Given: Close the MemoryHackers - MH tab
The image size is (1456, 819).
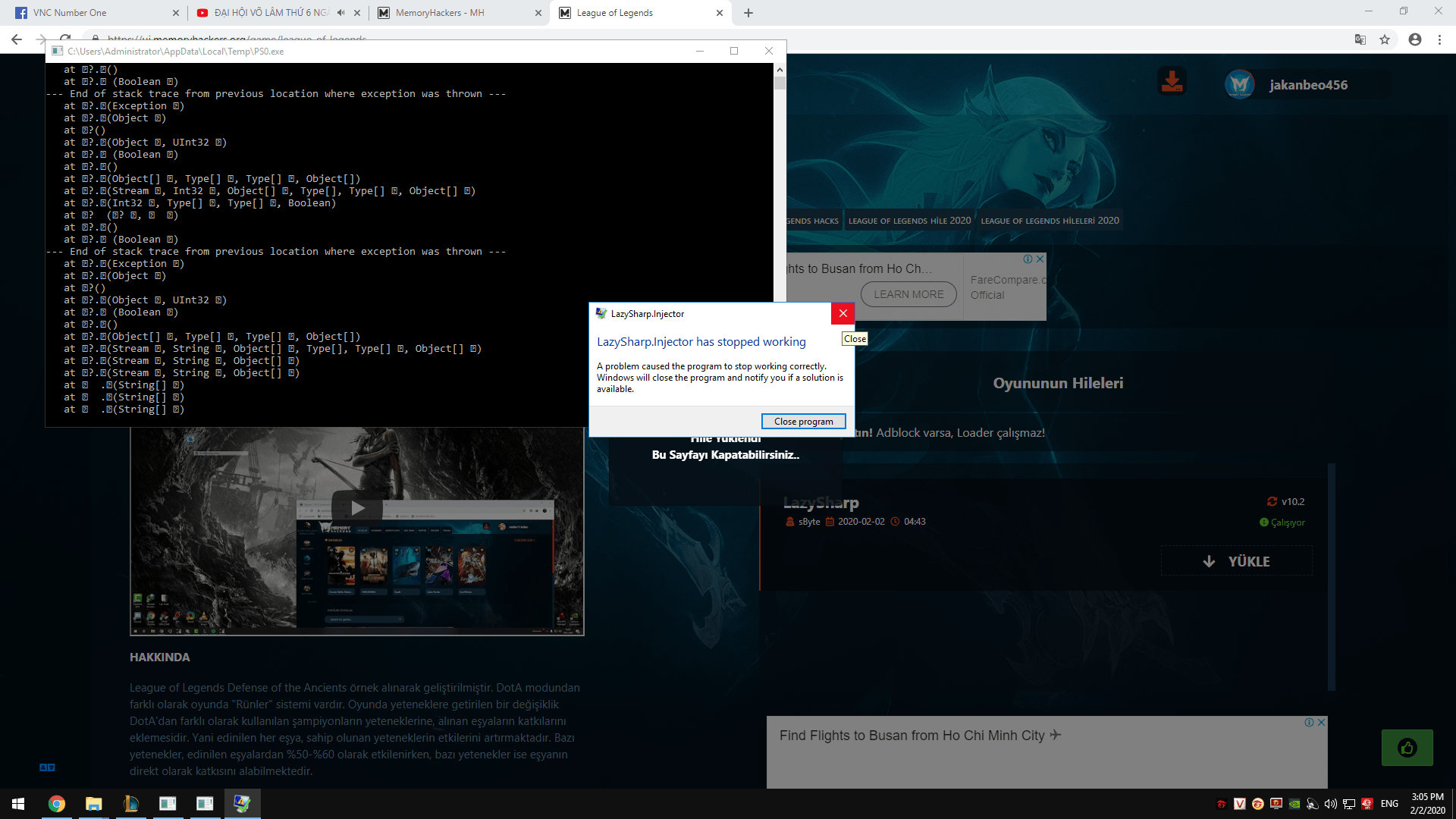Looking at the screenshot, I should pos(538,13).
